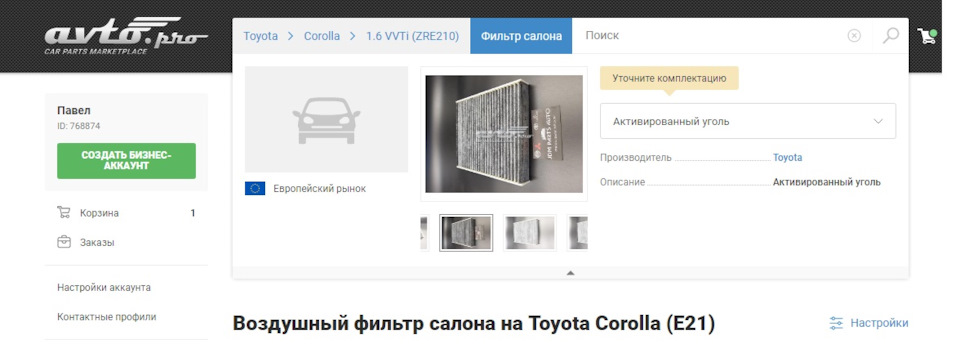960x362 pixels.
Task: Open the Настройки link near heading
Action: pyautogui.click(x=879, y=323)
